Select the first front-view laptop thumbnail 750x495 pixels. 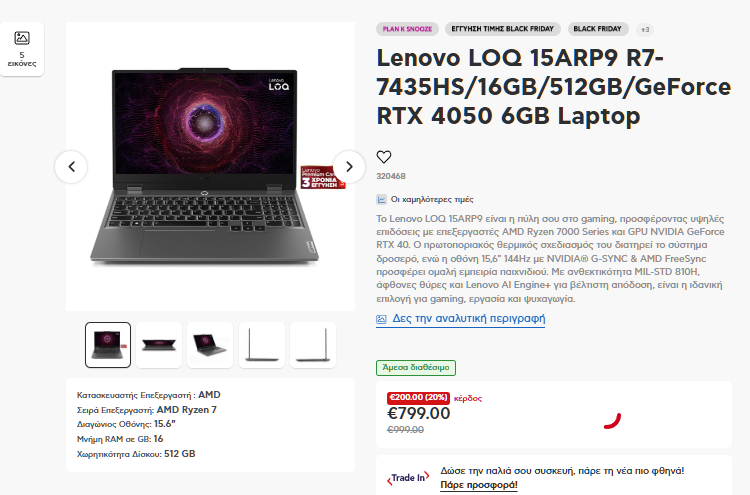108,345
